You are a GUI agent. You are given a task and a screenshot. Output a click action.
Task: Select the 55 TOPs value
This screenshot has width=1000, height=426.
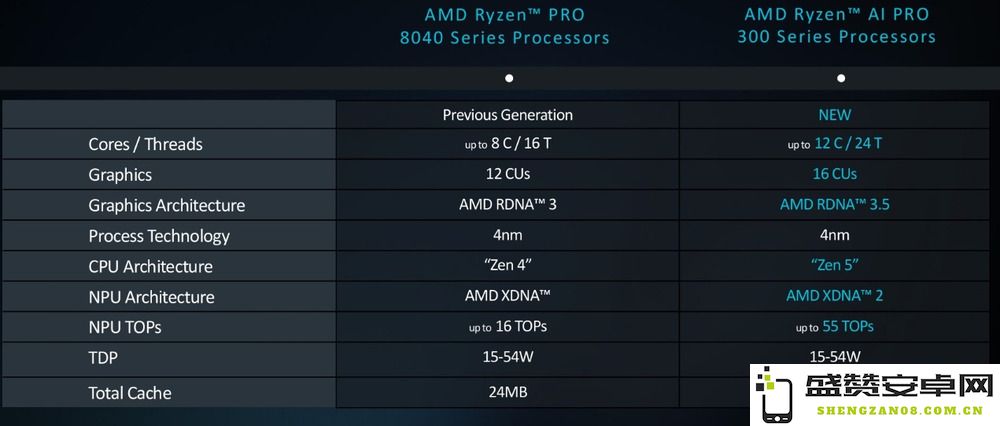click(848, 327)
